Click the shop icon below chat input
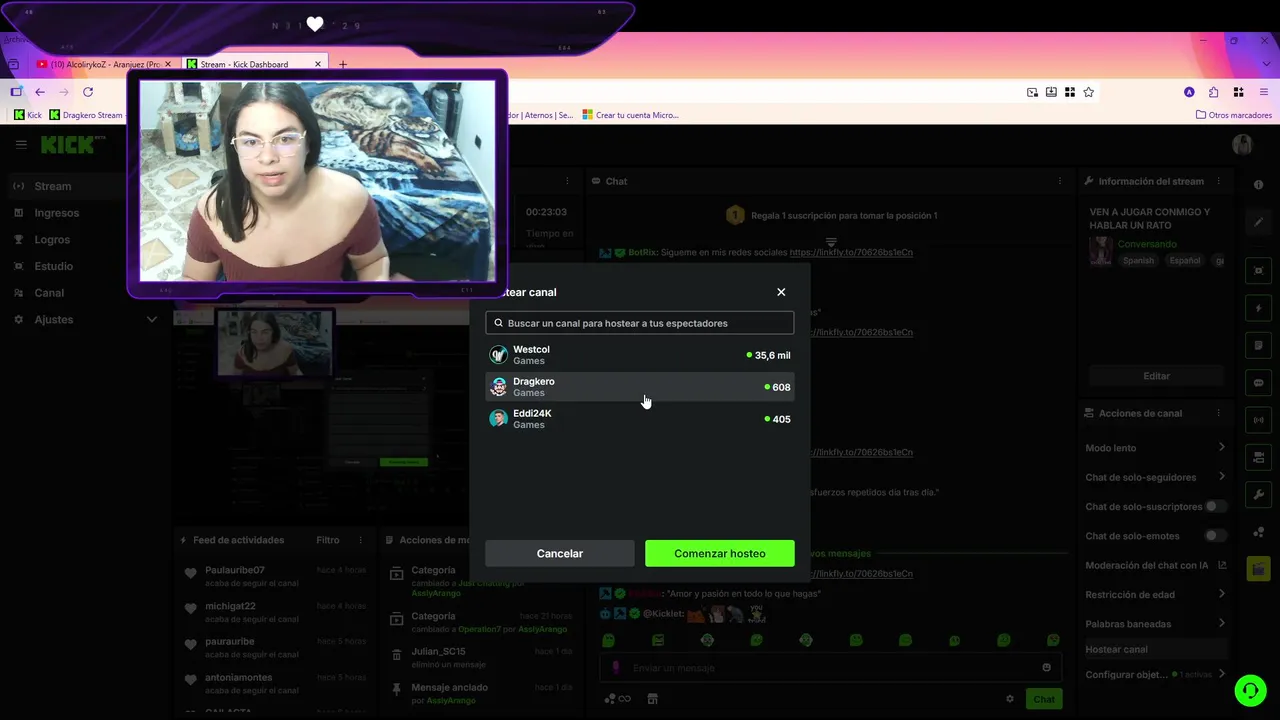 click(x=653, y=699)
